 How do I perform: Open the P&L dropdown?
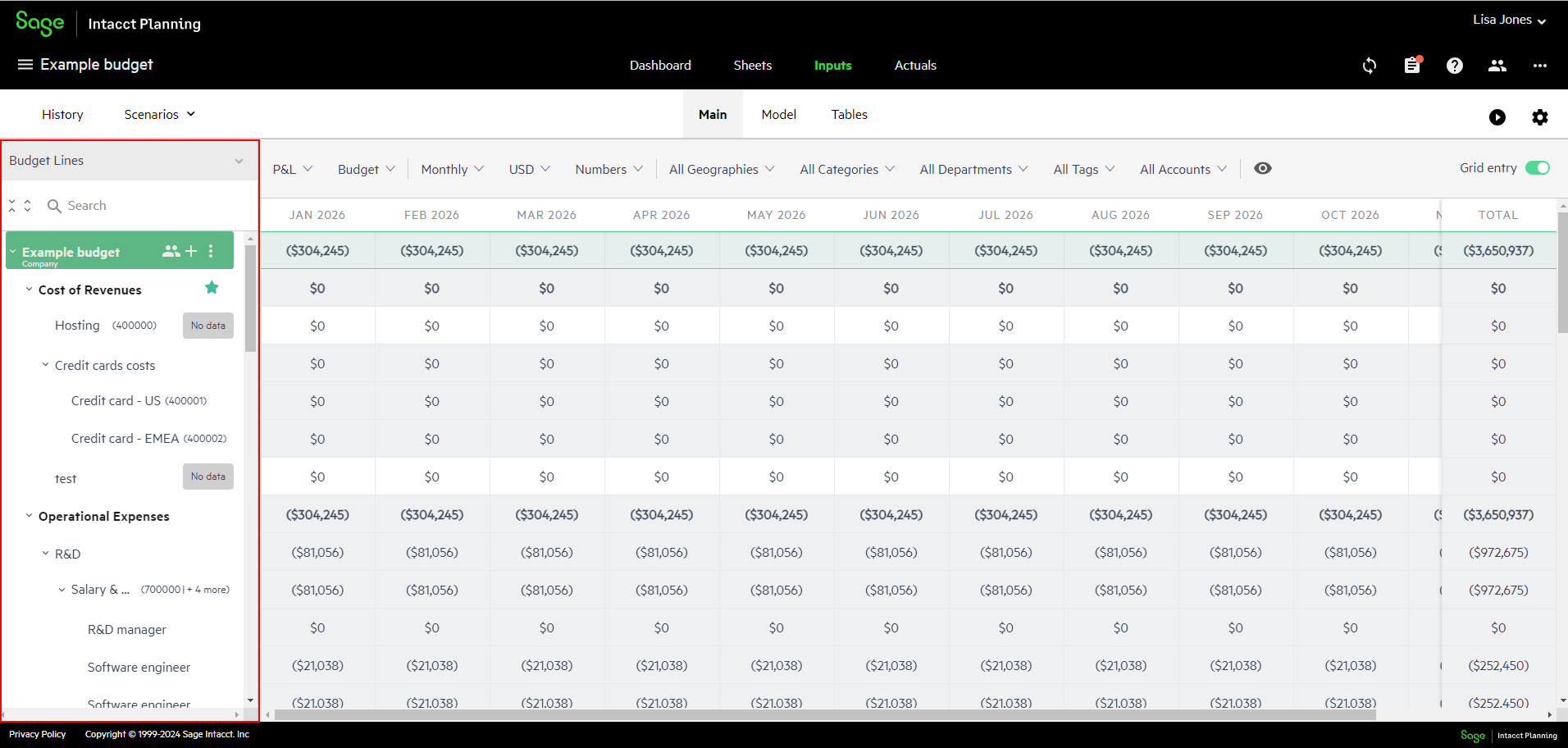pos(293,169)
